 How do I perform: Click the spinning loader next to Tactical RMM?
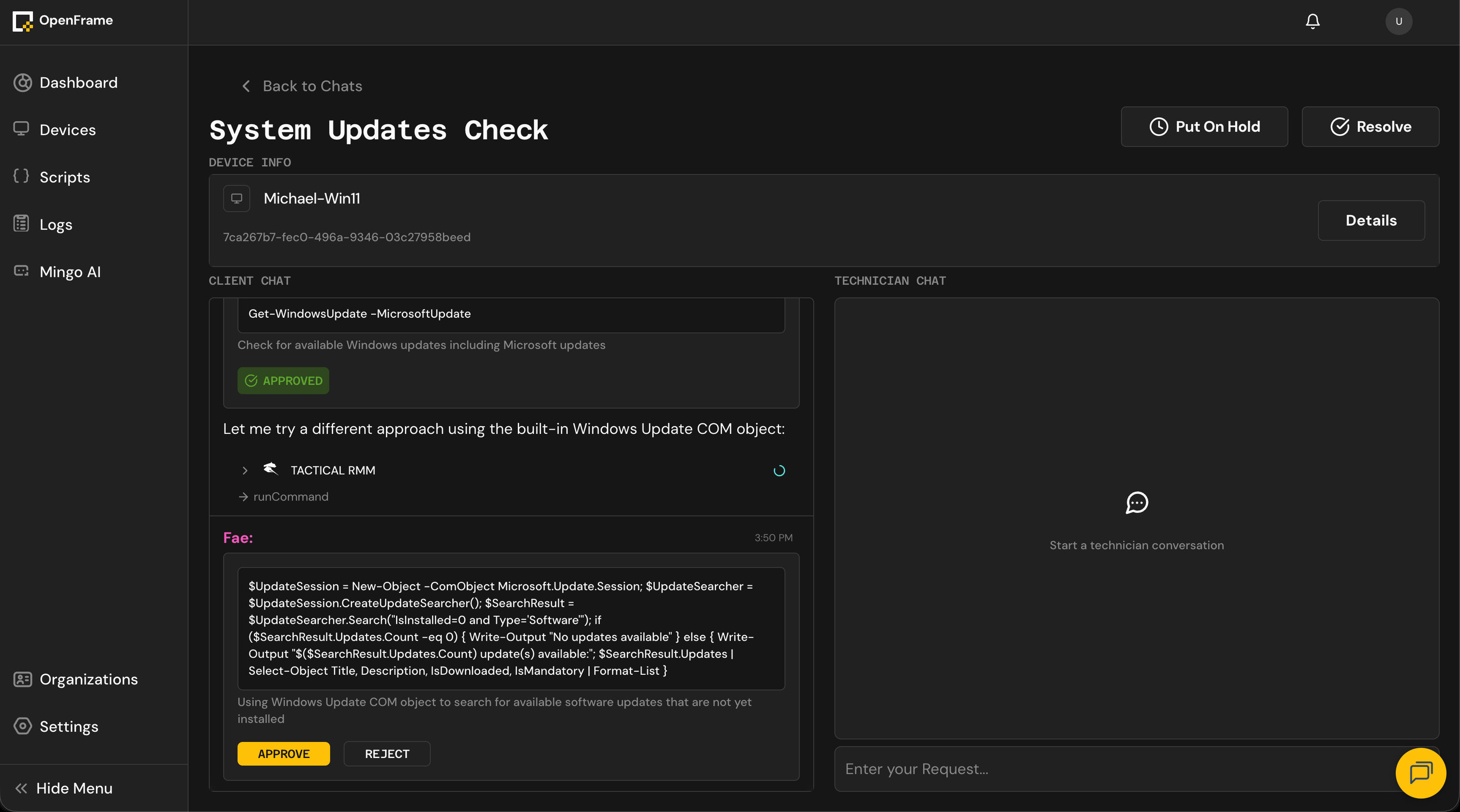point(779,470)
